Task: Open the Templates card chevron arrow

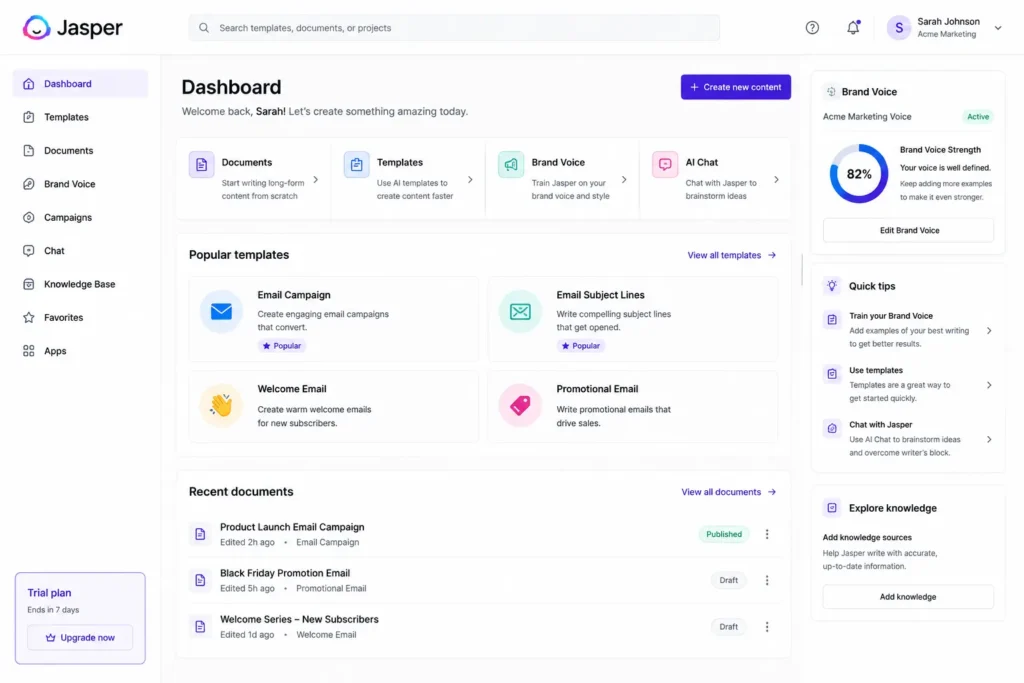Action: [470, 180]
